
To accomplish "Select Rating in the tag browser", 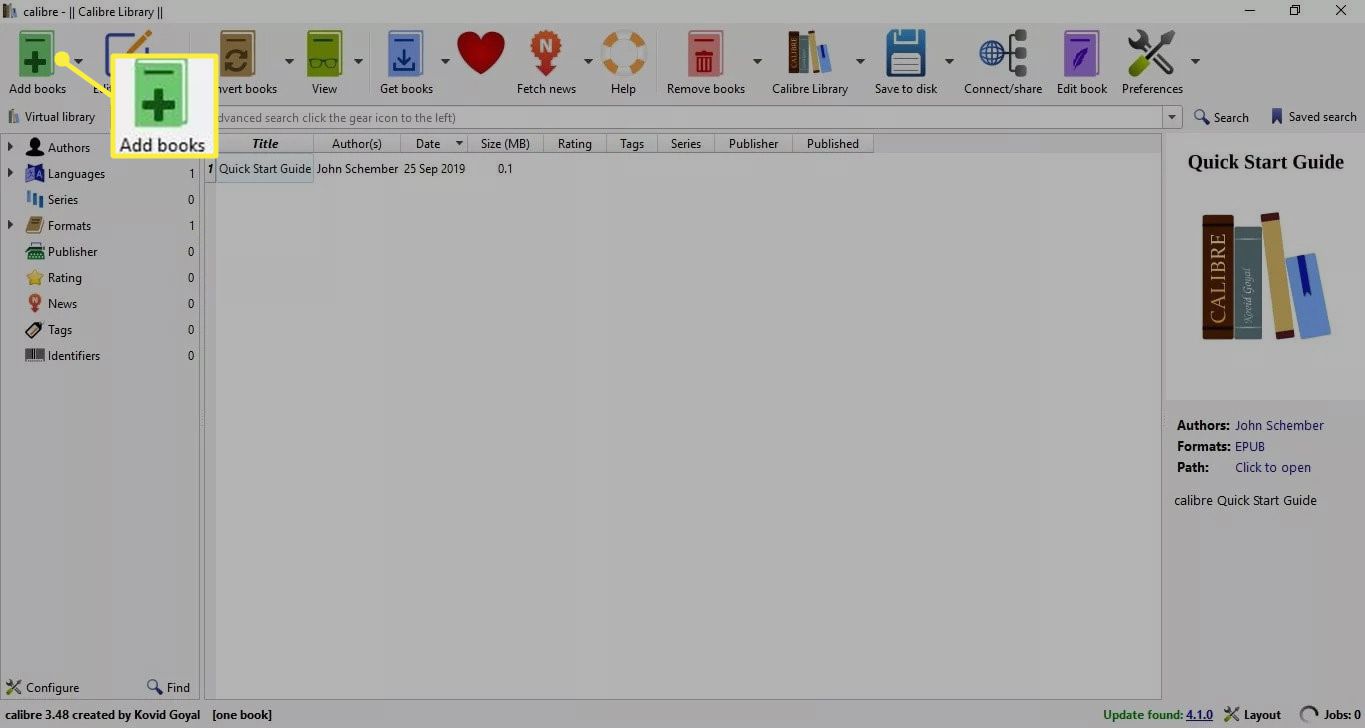I will point(65,278).
